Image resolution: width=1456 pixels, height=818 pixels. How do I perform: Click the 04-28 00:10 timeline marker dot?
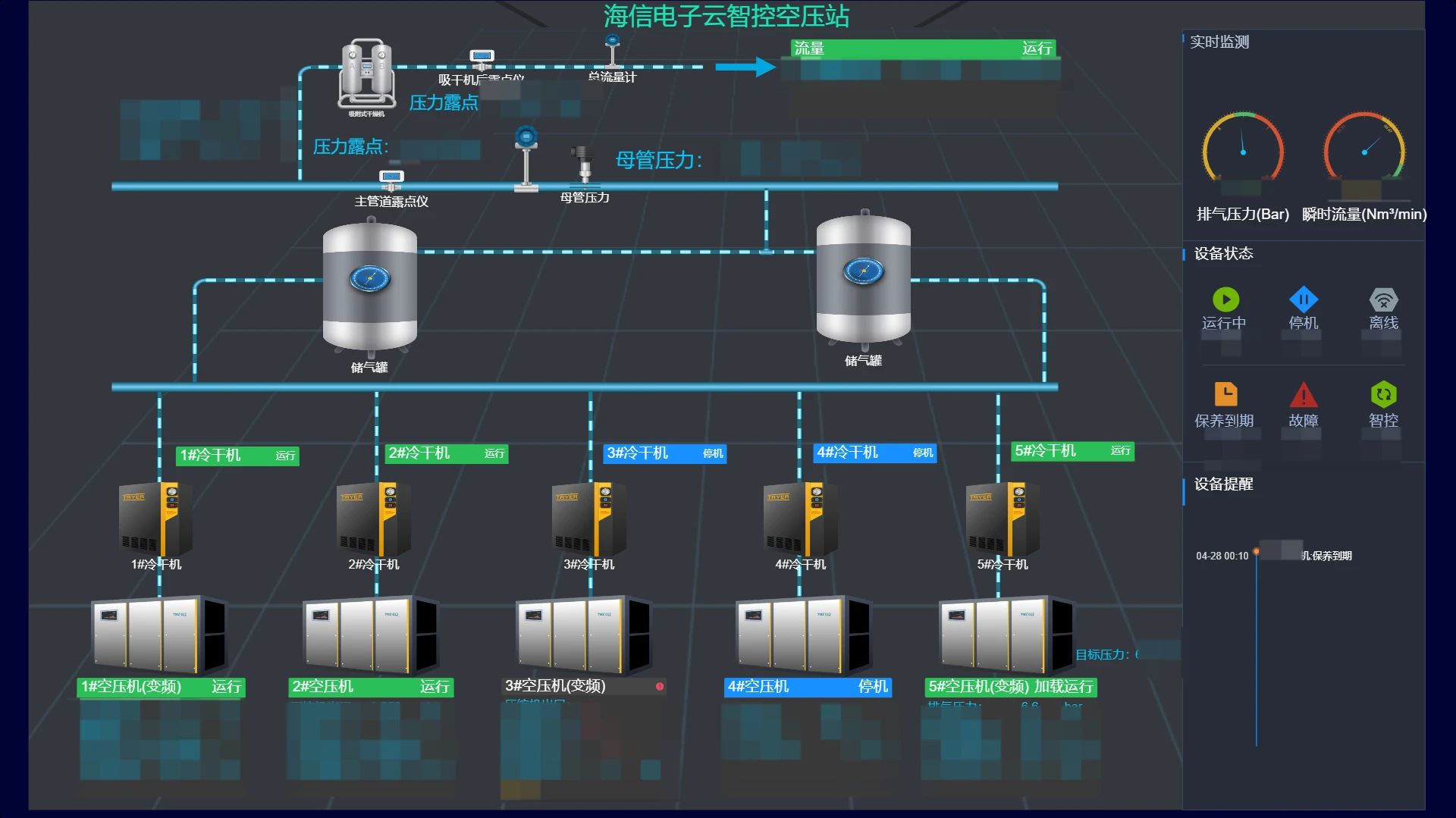(x=1257, y=551)
